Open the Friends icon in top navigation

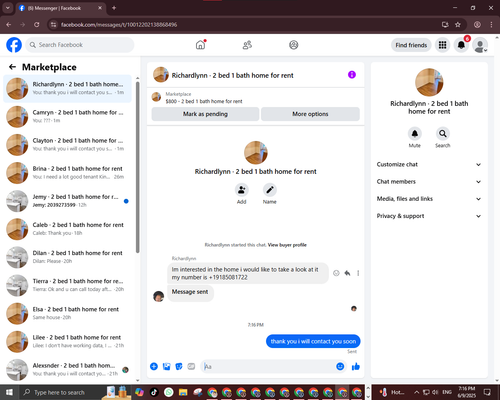tap(247, 45)
